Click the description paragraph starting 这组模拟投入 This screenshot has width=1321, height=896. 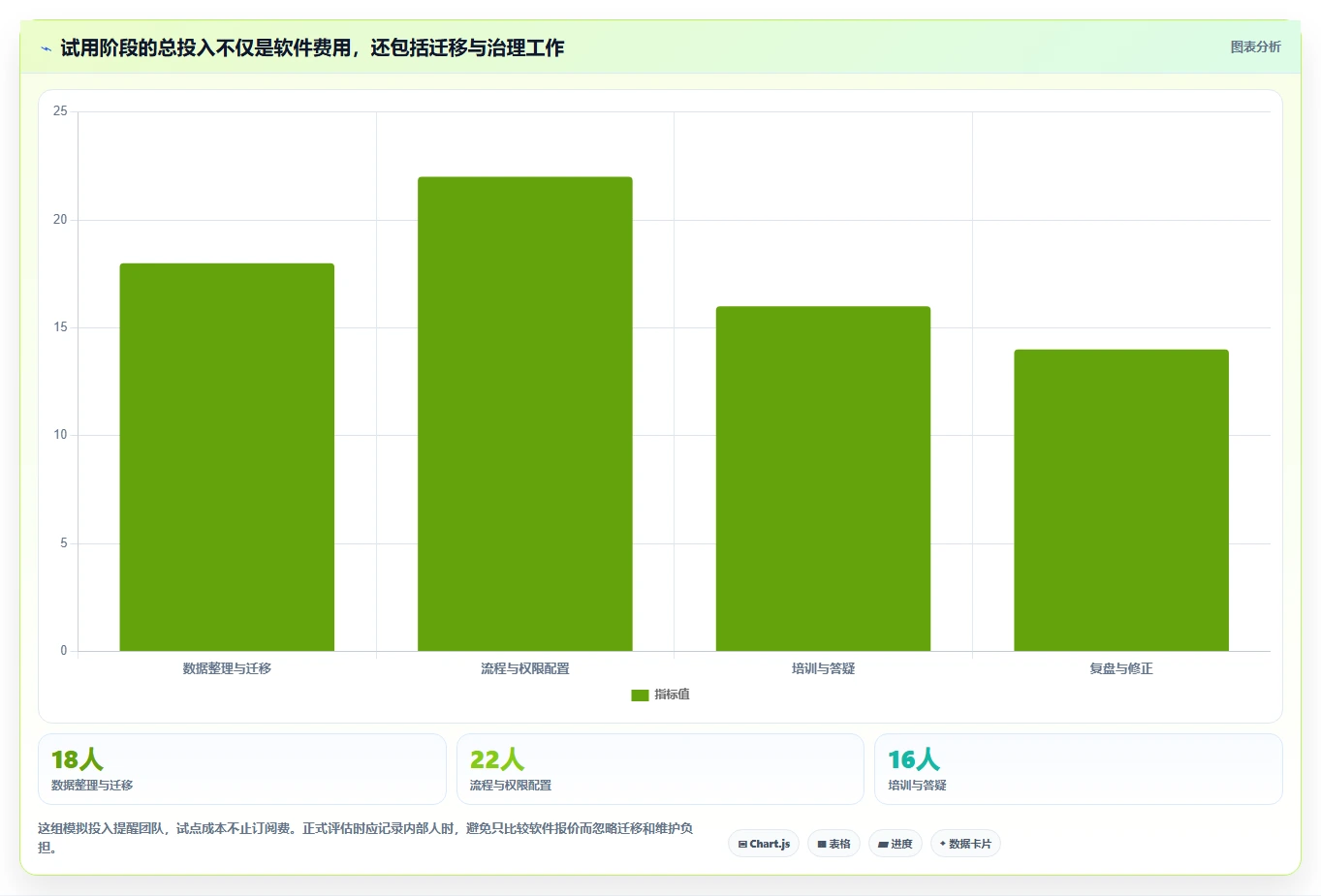pyautogui.click(x=366, y=838)
